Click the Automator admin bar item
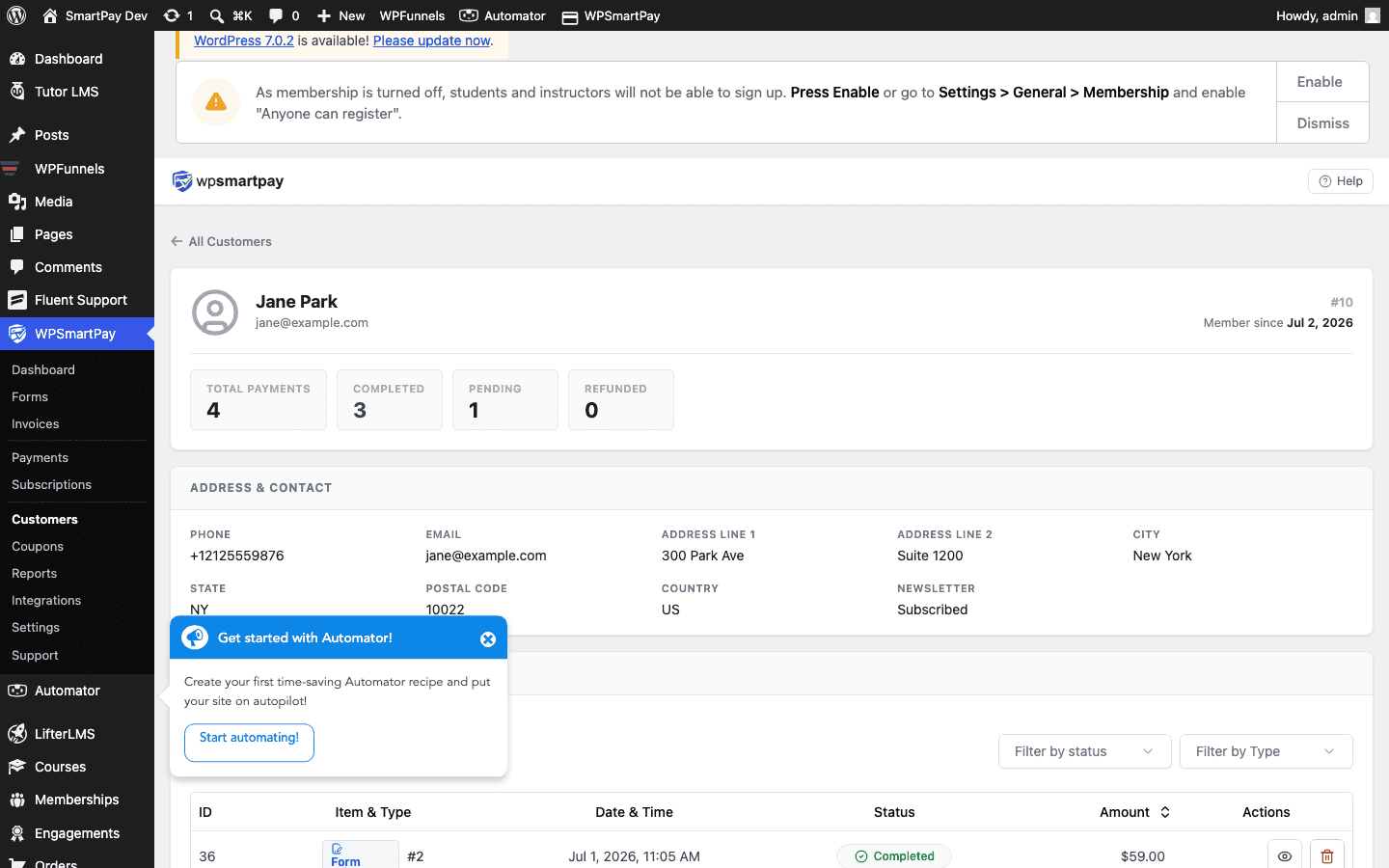 [x=503, y=15]
